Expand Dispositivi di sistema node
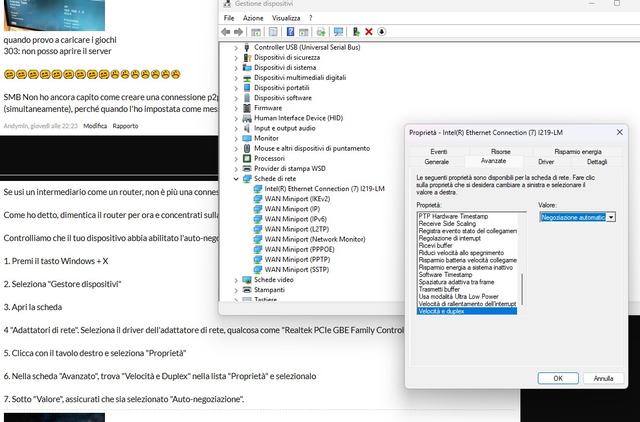The width and height of the screenshot is (640, 422). (236, 68)
